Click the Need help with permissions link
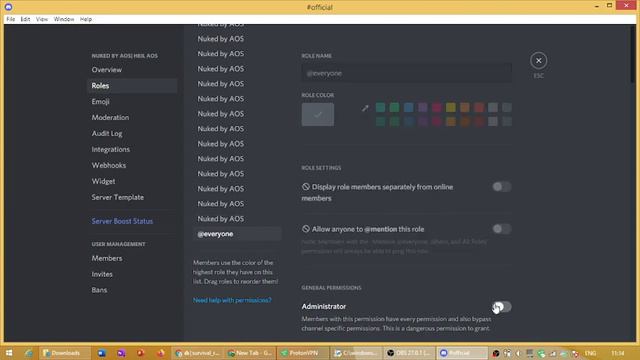This screenshot has width=640, height=360. [x=232, y=300]
